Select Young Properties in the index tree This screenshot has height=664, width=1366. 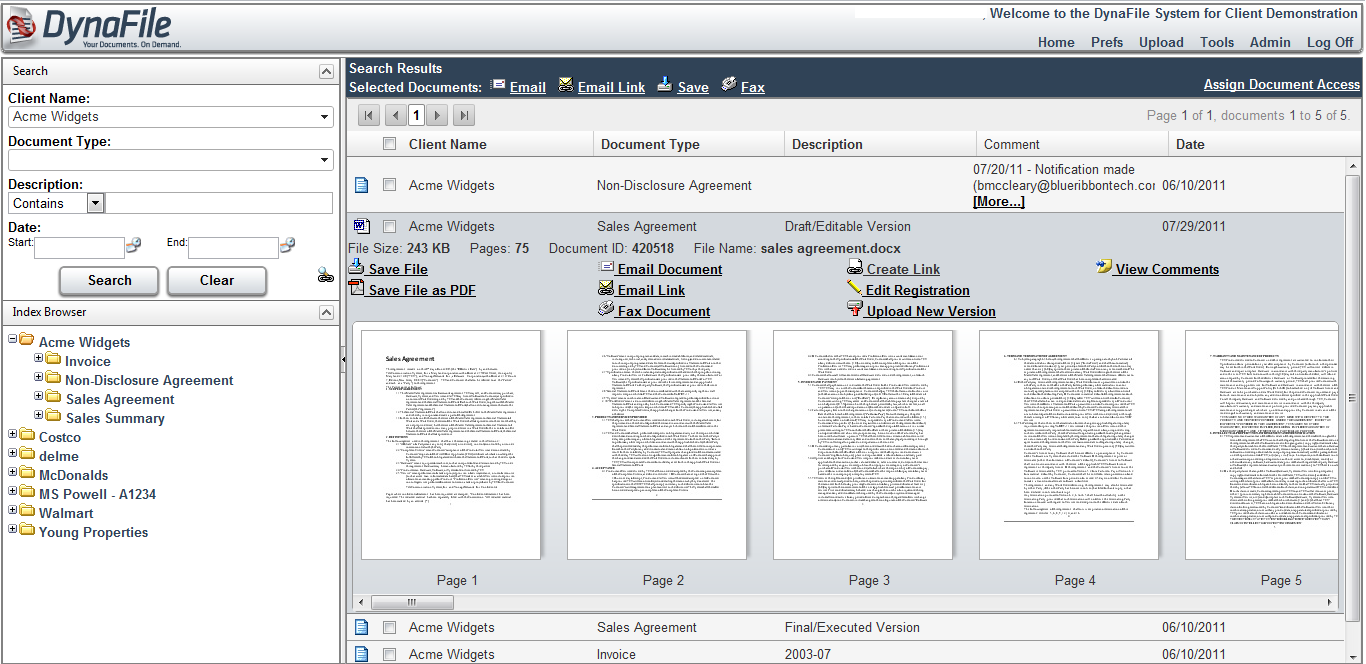(93, 532)
